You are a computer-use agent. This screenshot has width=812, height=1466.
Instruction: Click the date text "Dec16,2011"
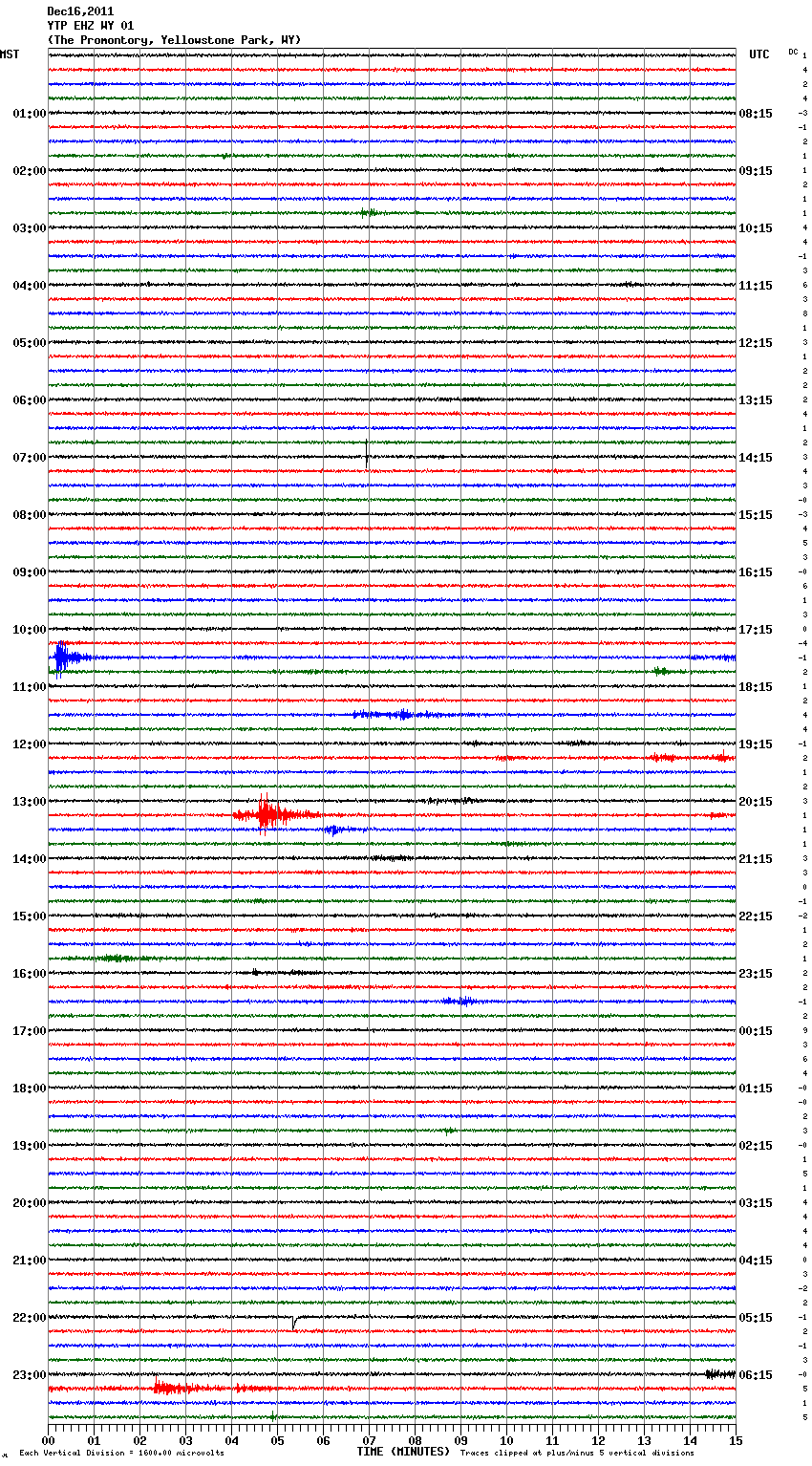click(80, 11)
